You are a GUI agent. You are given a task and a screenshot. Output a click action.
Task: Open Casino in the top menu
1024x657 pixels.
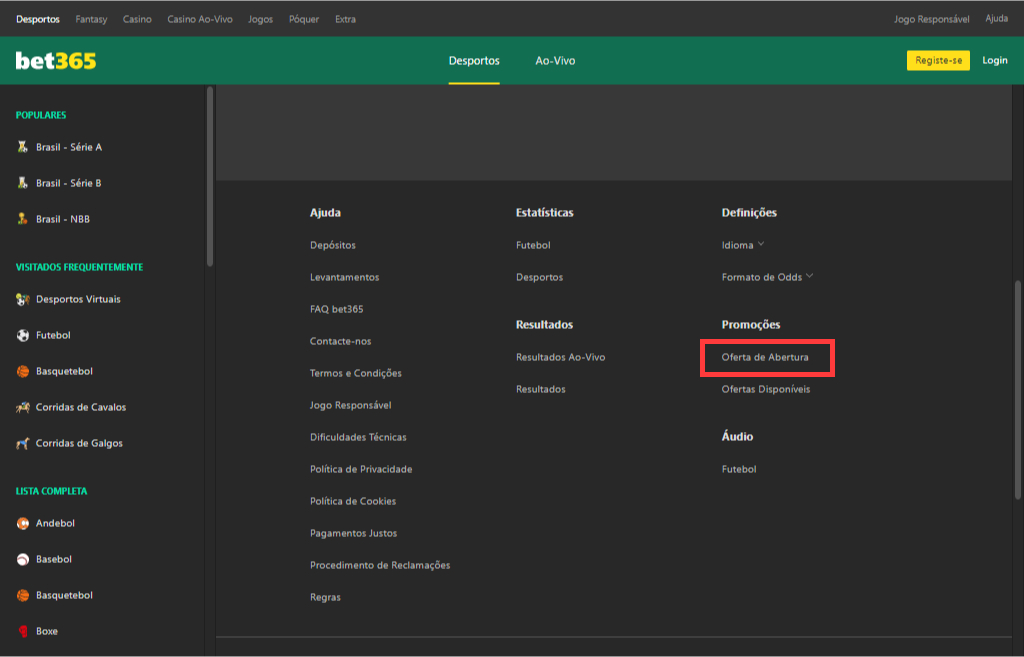(x=137, y=19)
